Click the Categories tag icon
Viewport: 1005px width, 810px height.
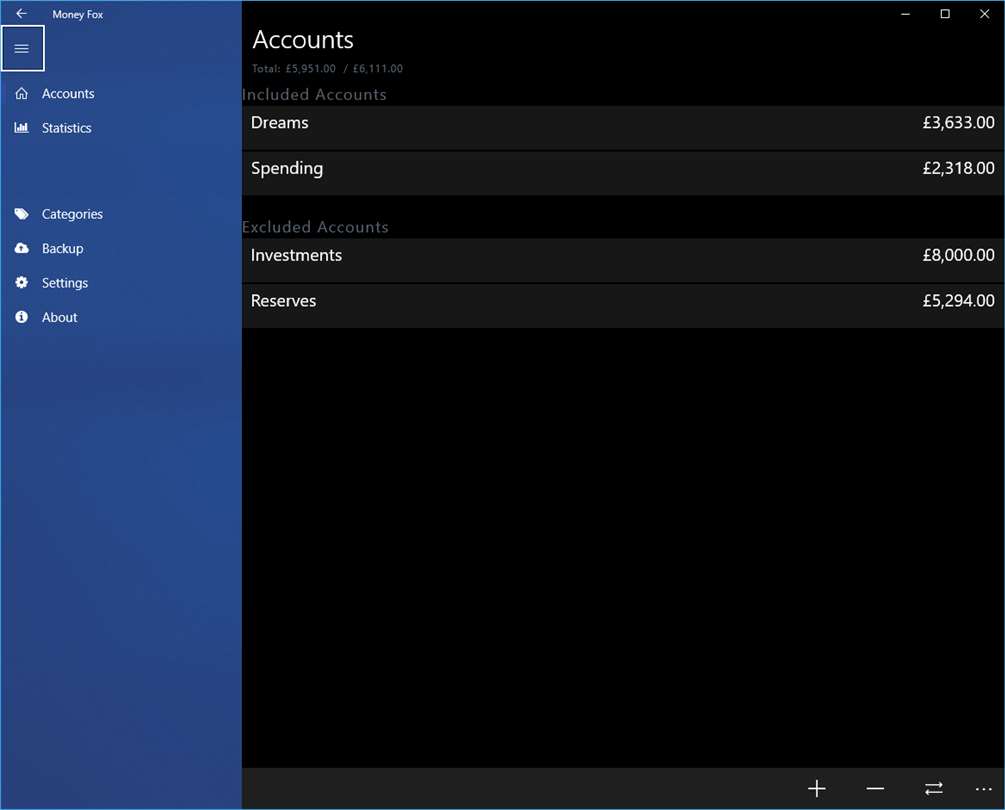(21, 213)
